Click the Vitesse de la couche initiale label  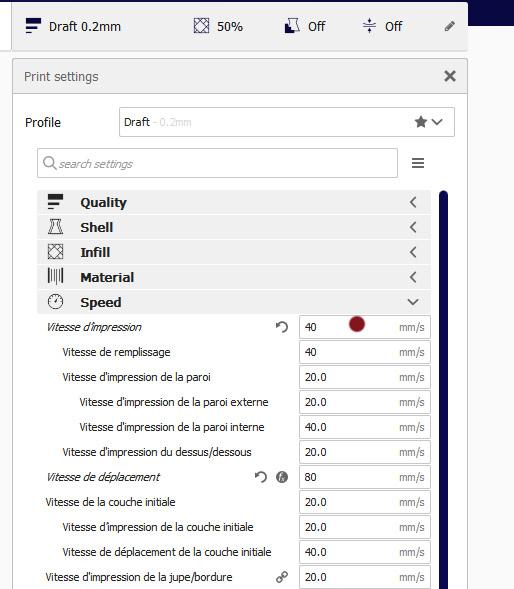click(x=110, y=502)
